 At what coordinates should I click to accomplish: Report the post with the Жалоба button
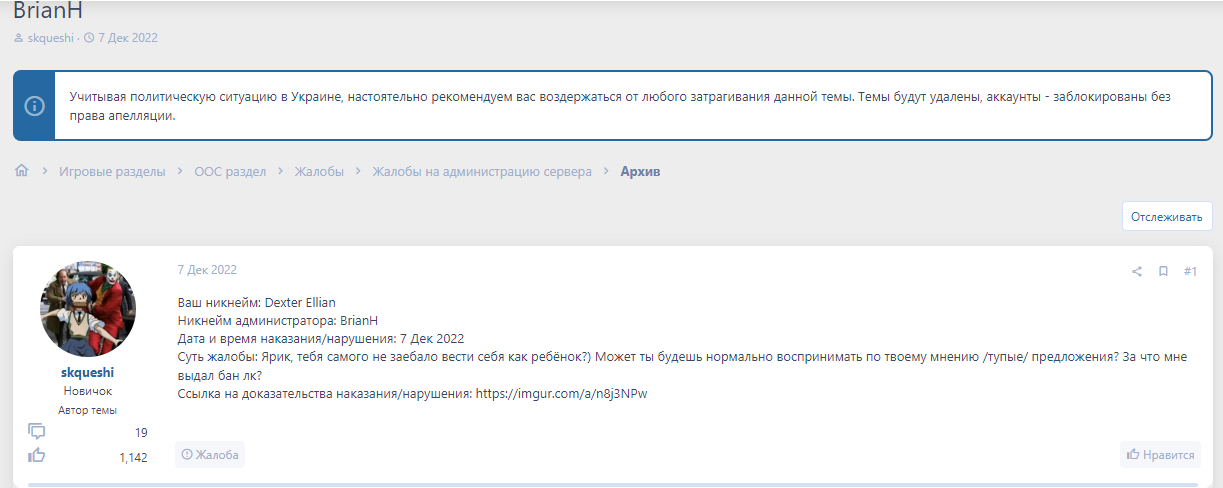210,455
